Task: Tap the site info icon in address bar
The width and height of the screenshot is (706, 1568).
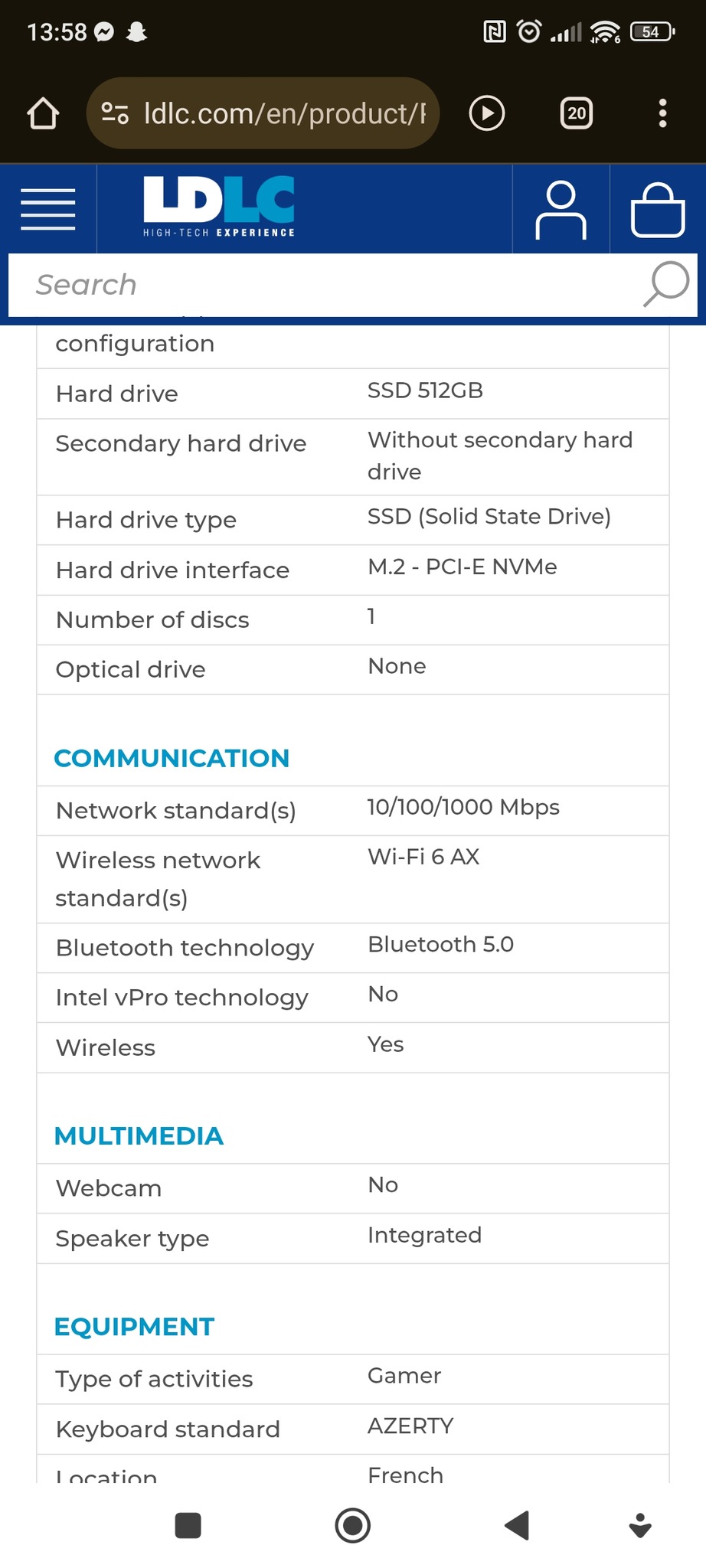Action: tap(115, 113)
